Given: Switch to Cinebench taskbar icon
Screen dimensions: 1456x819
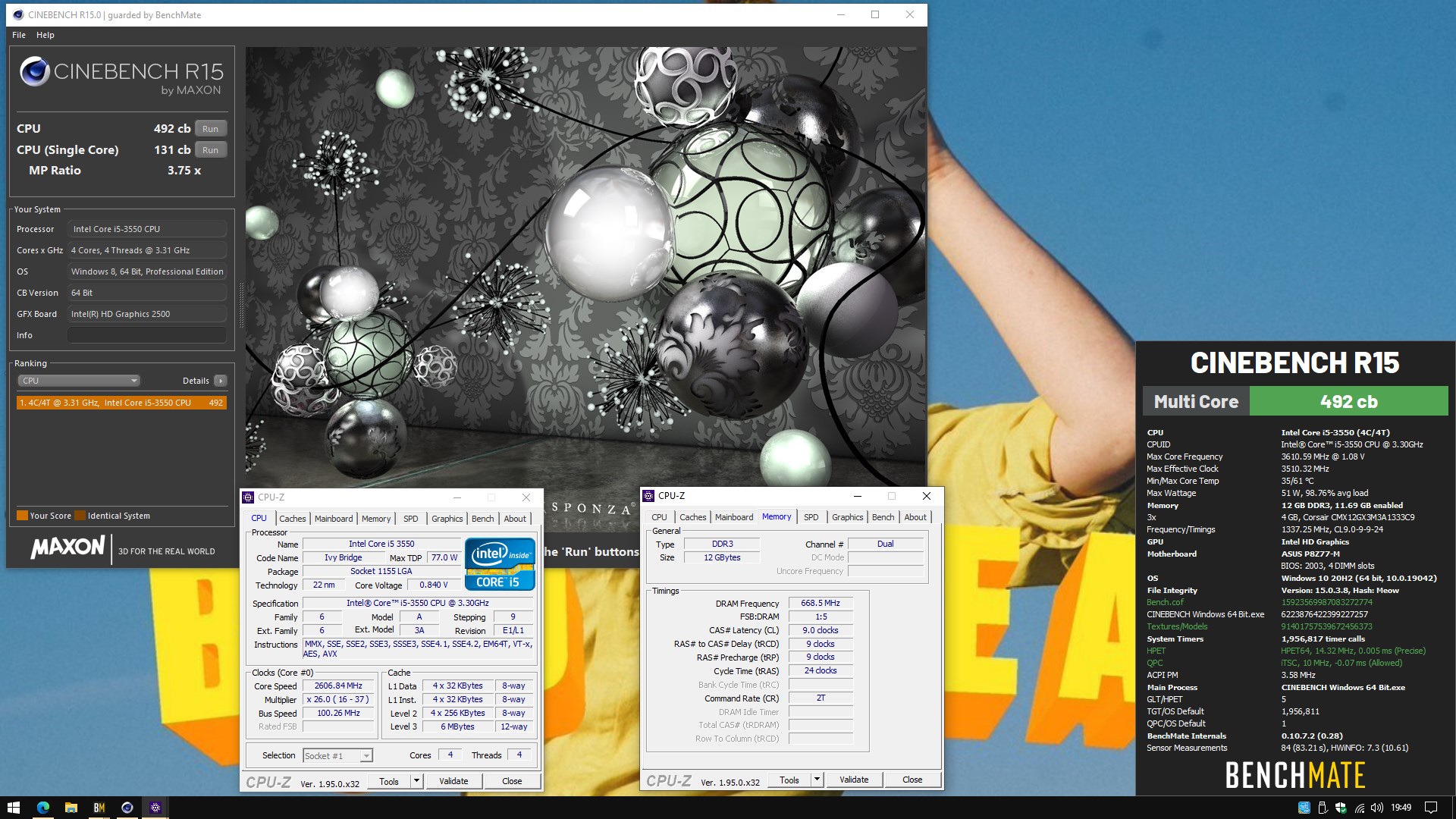Looking at the screenshot, I should pos(127,808).
